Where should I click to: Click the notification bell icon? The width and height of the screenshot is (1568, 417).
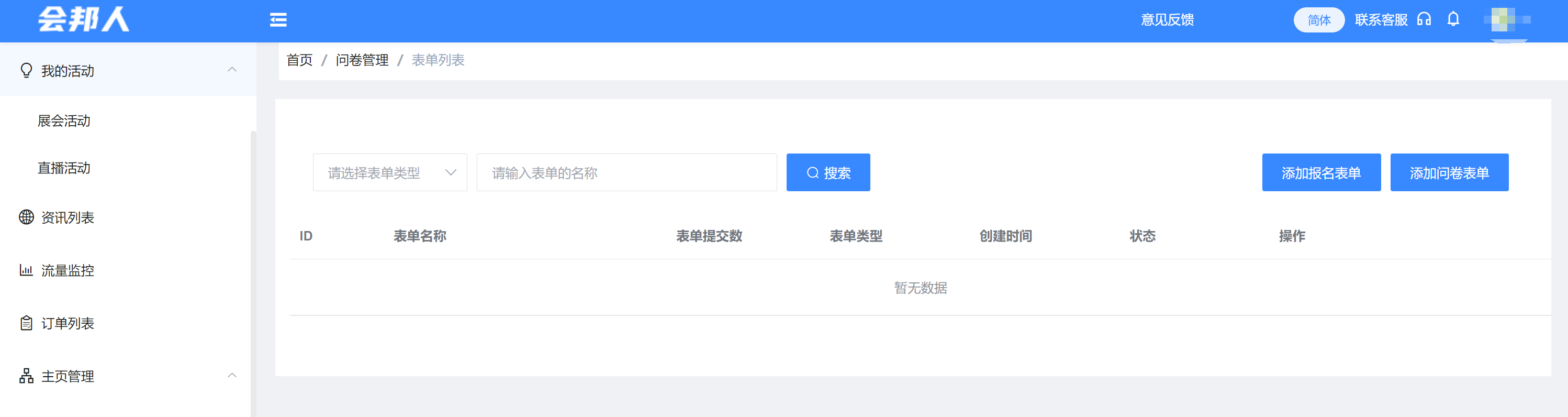pos(1453,19)
